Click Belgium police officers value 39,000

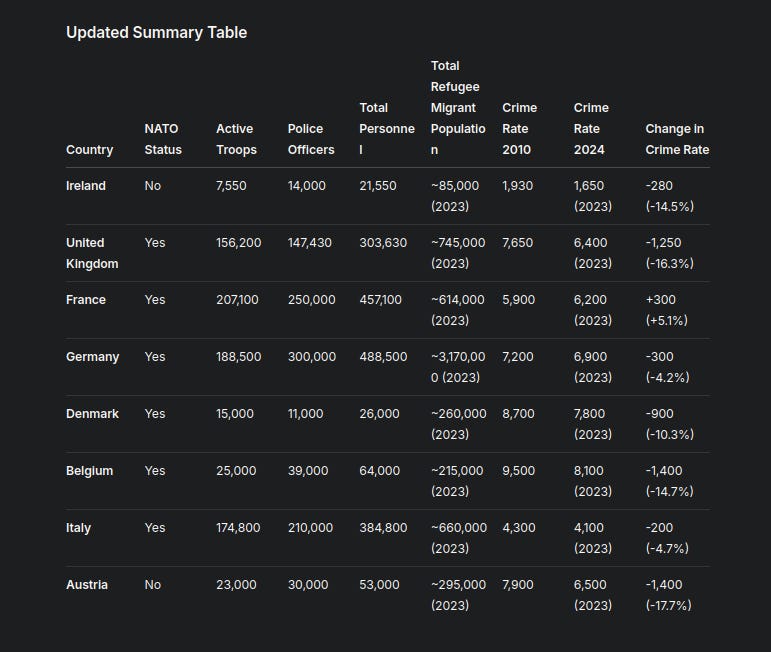(308, 471)
